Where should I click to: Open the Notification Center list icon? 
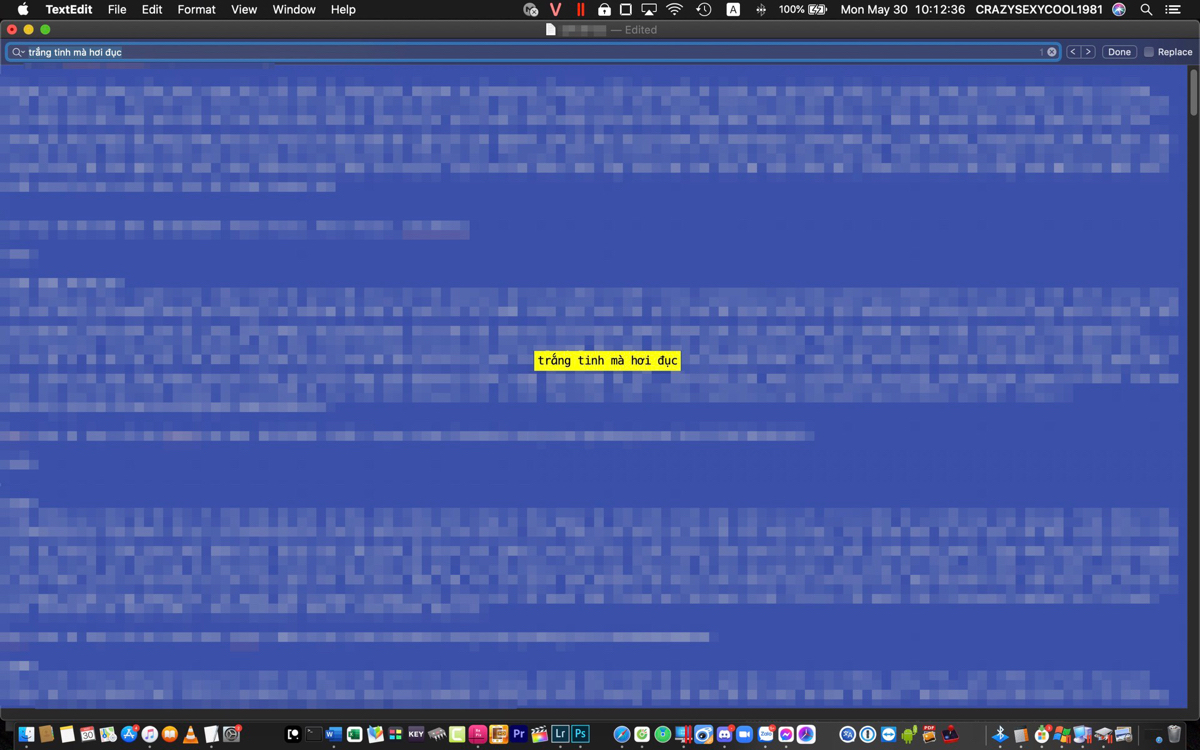[1173, 9]
